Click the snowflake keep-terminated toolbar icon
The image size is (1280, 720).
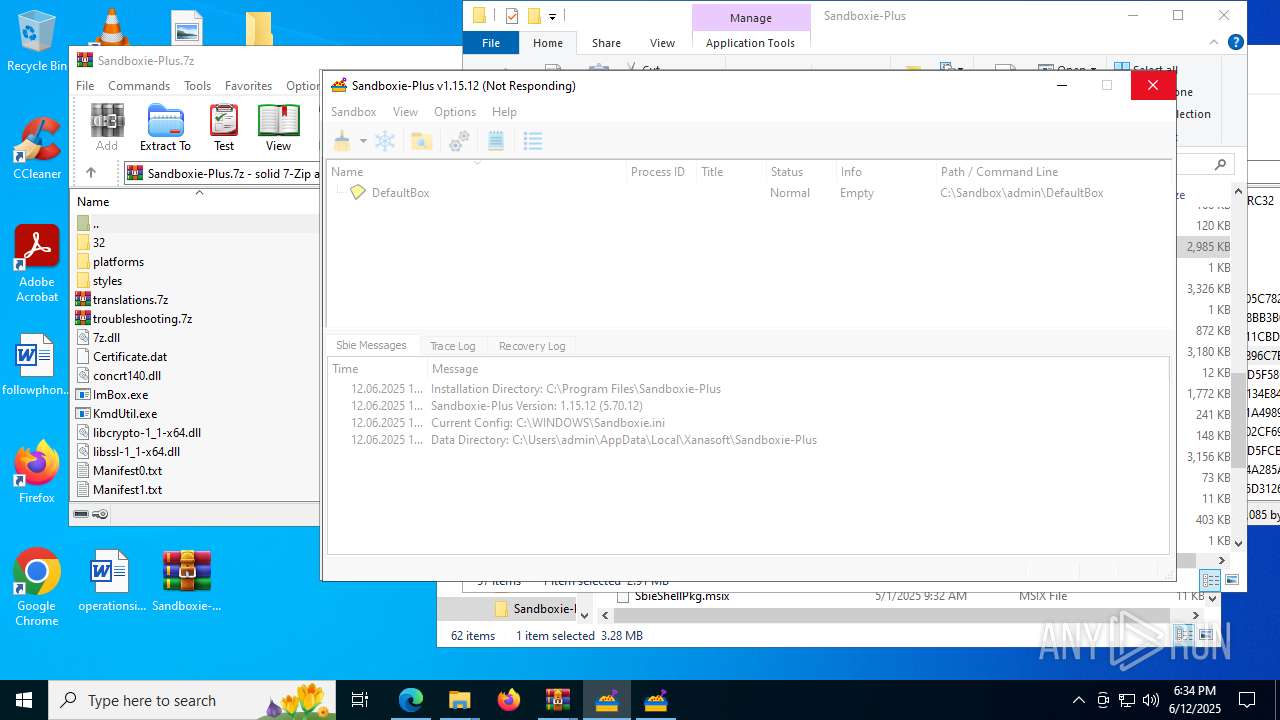point(385,141)
